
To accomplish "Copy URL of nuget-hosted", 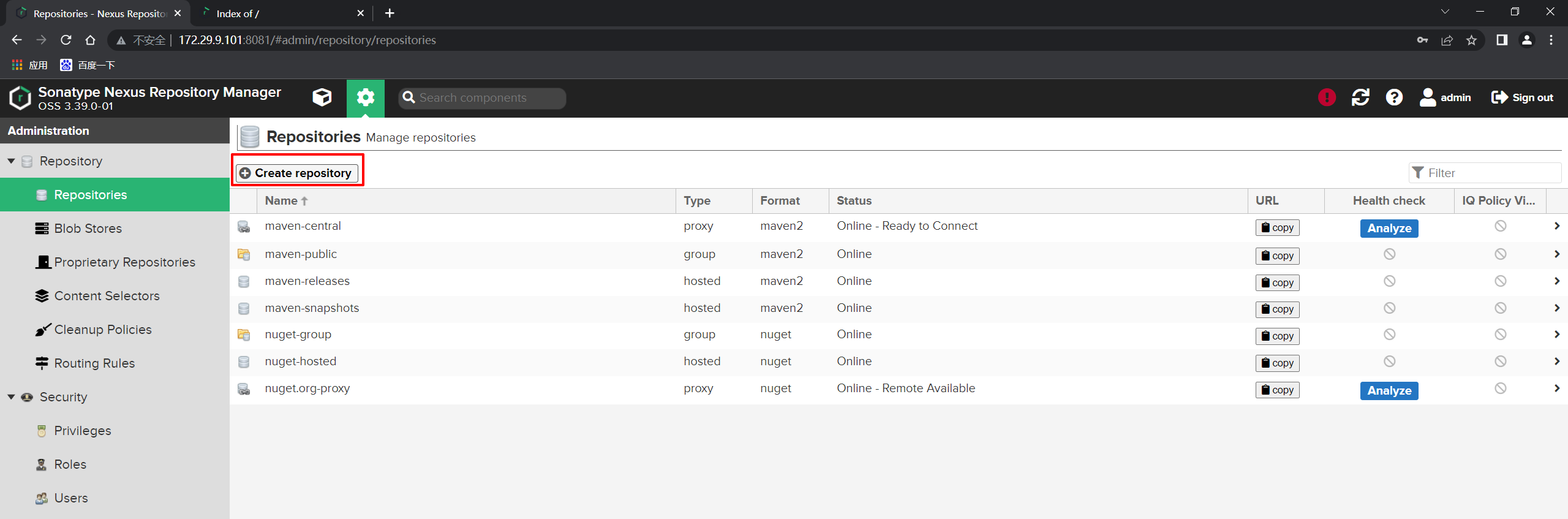I will (1277, 363).
